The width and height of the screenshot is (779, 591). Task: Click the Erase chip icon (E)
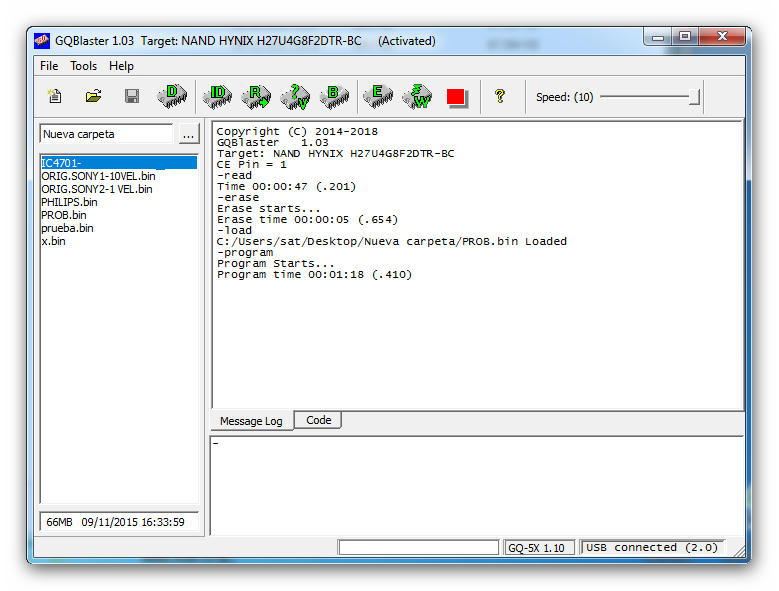[378, 96]
